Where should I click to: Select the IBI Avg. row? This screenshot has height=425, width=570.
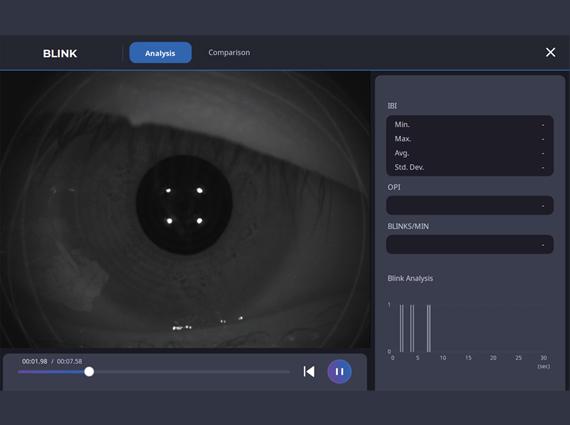[x=470, y=153]
